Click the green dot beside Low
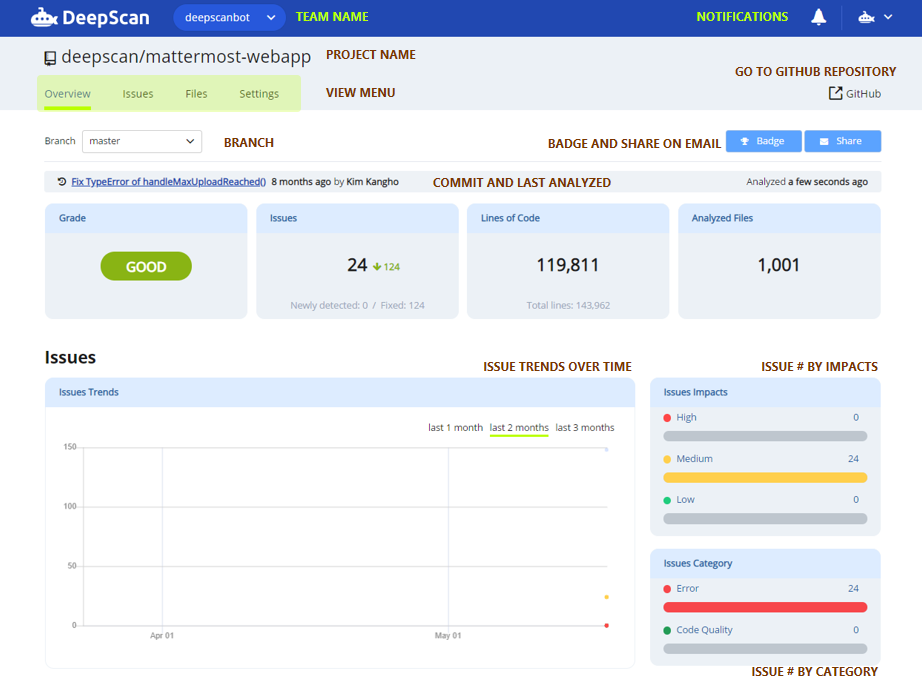 click(x=667, y=500)
